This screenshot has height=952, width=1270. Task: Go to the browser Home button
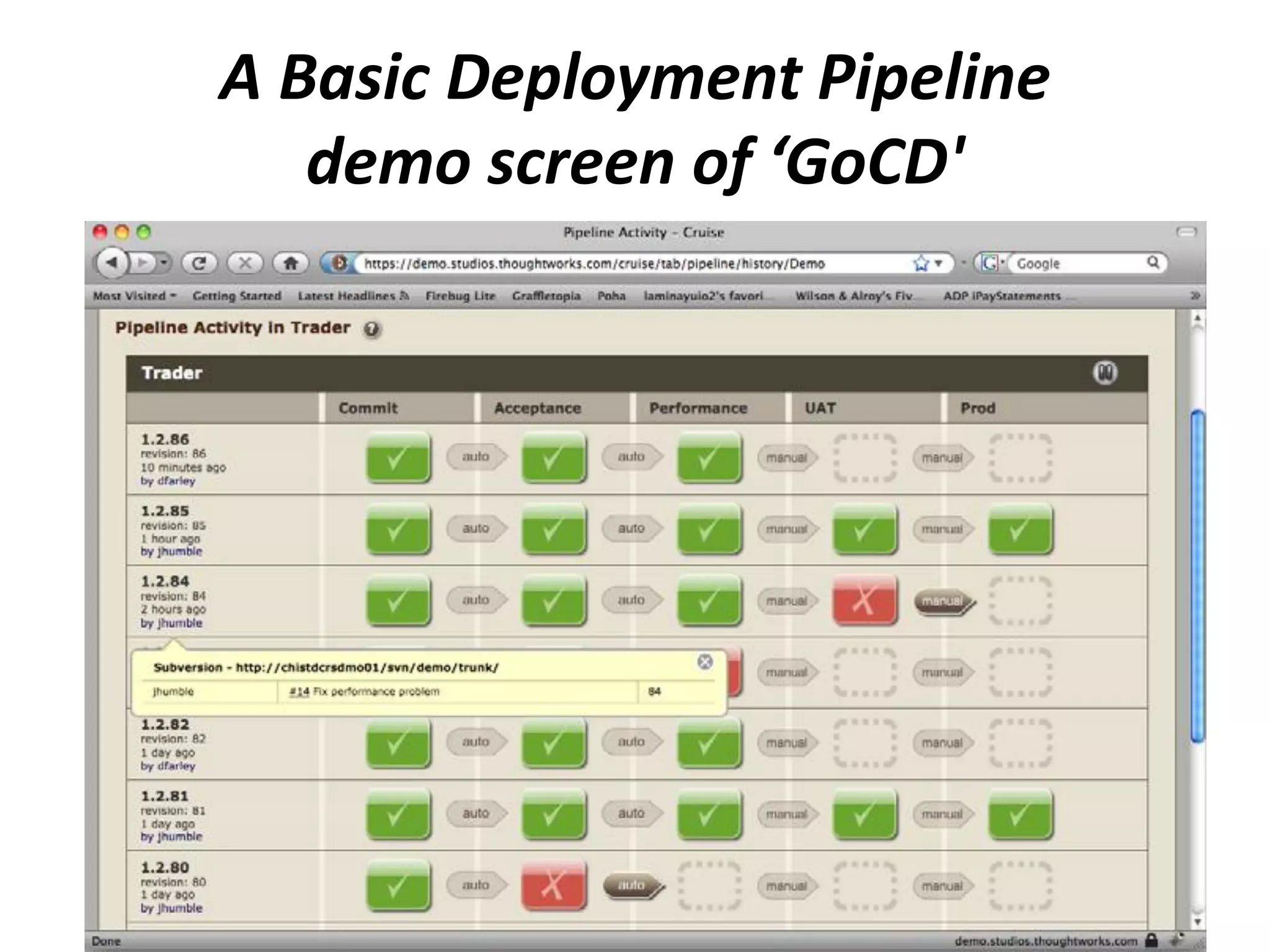point(291,263)
